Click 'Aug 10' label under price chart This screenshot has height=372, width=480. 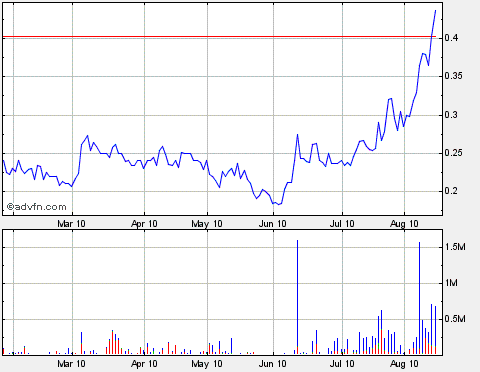click(404, 224)
